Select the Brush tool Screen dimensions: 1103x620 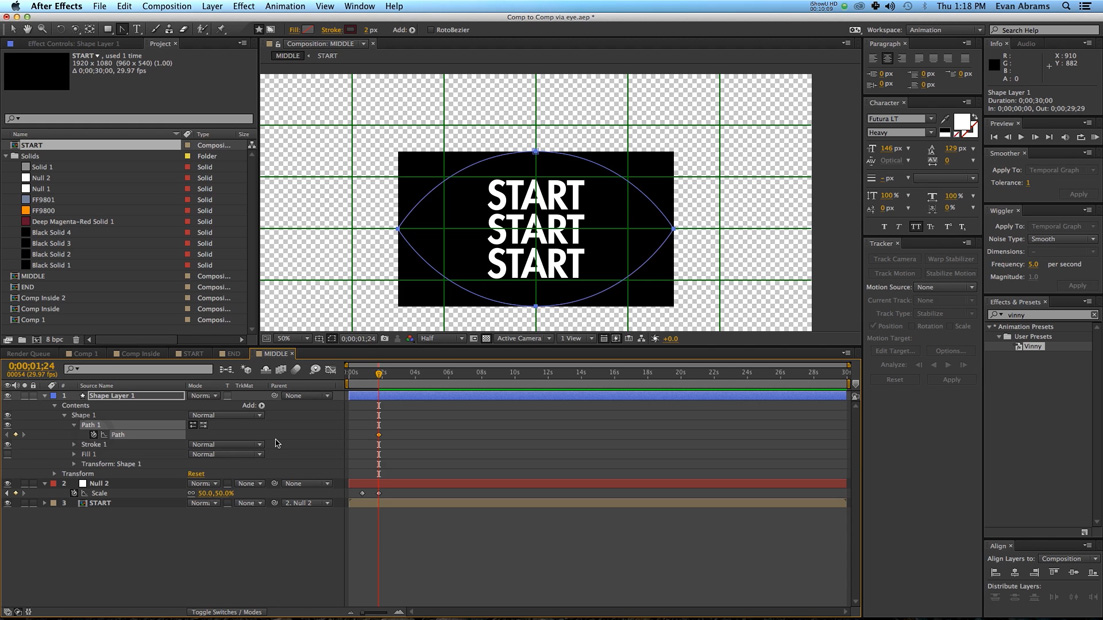pos(155,30)
